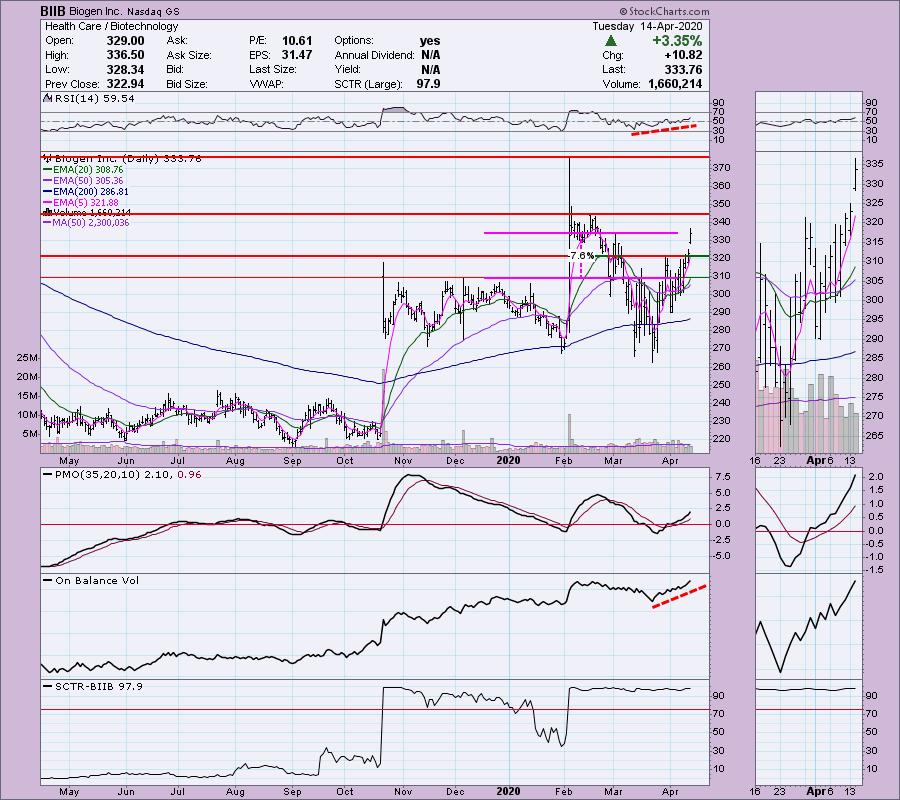Click the Open value 329.00

pos(125,41)
